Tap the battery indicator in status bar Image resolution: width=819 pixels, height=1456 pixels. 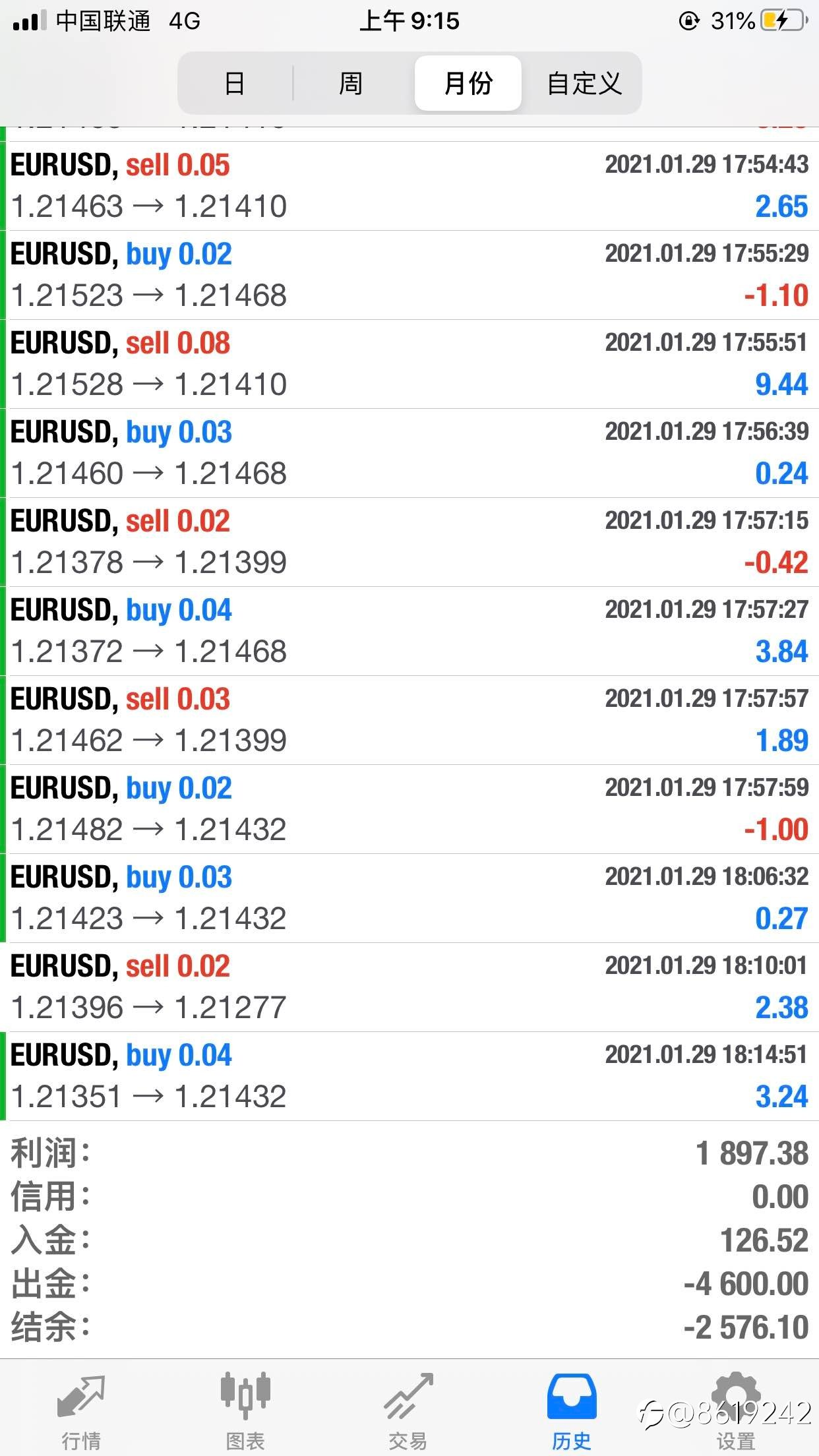click(x=784, y=21)
